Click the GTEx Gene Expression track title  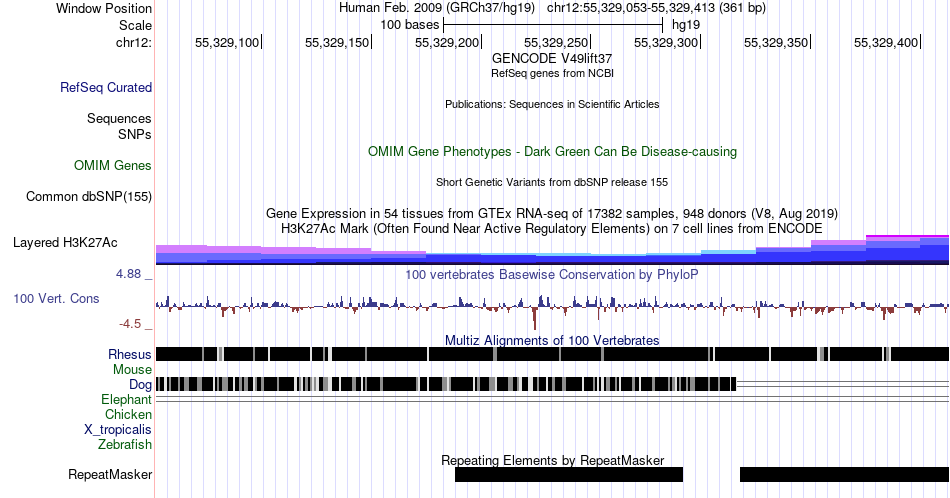552,213
